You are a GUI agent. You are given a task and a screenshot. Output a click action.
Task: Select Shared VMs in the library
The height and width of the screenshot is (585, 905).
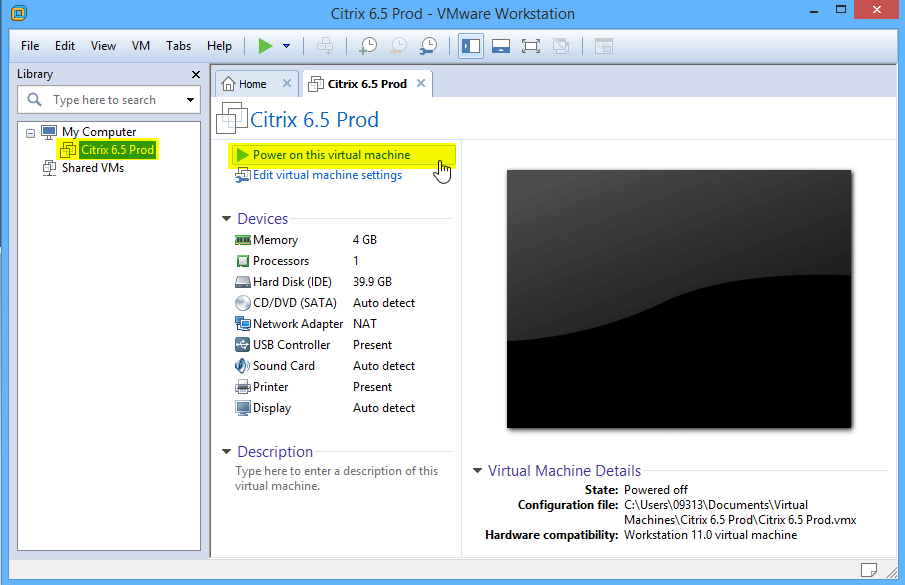pyautogui.click(x=93, y=168)
